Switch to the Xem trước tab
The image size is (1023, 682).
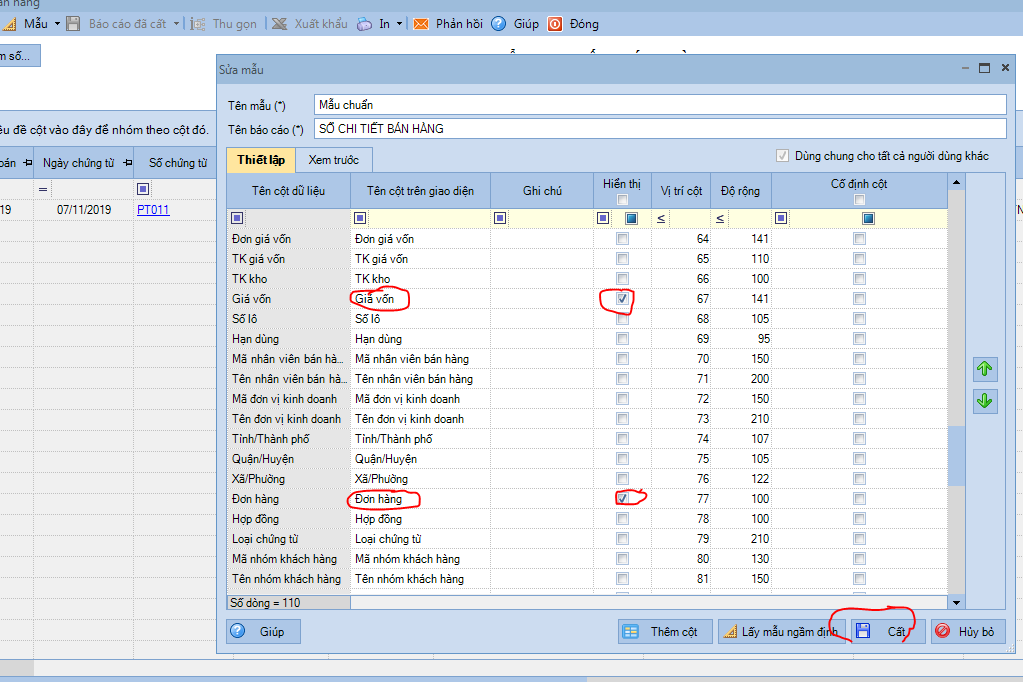(x=334, y=160)
